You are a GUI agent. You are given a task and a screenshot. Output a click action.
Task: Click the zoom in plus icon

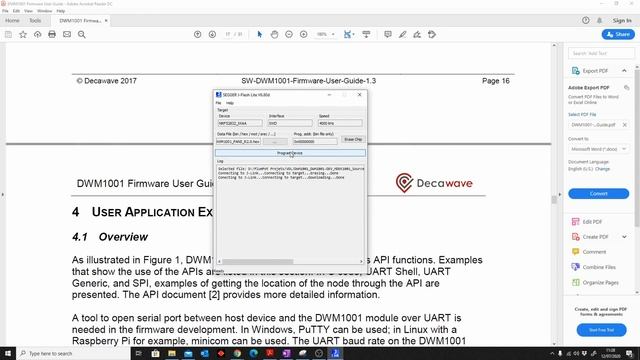(304, 35)
